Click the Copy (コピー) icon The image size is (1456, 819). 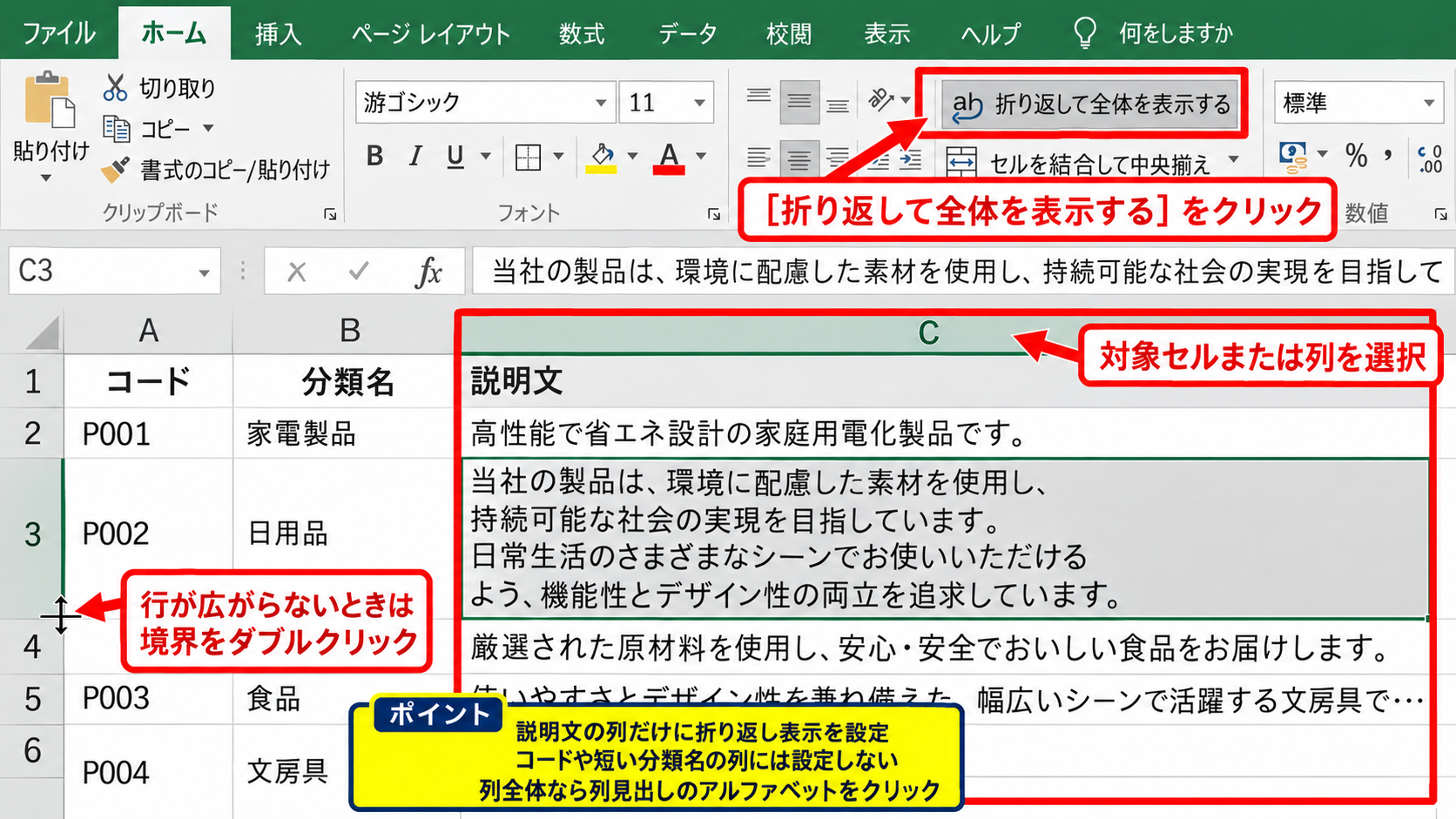[116, 129]
